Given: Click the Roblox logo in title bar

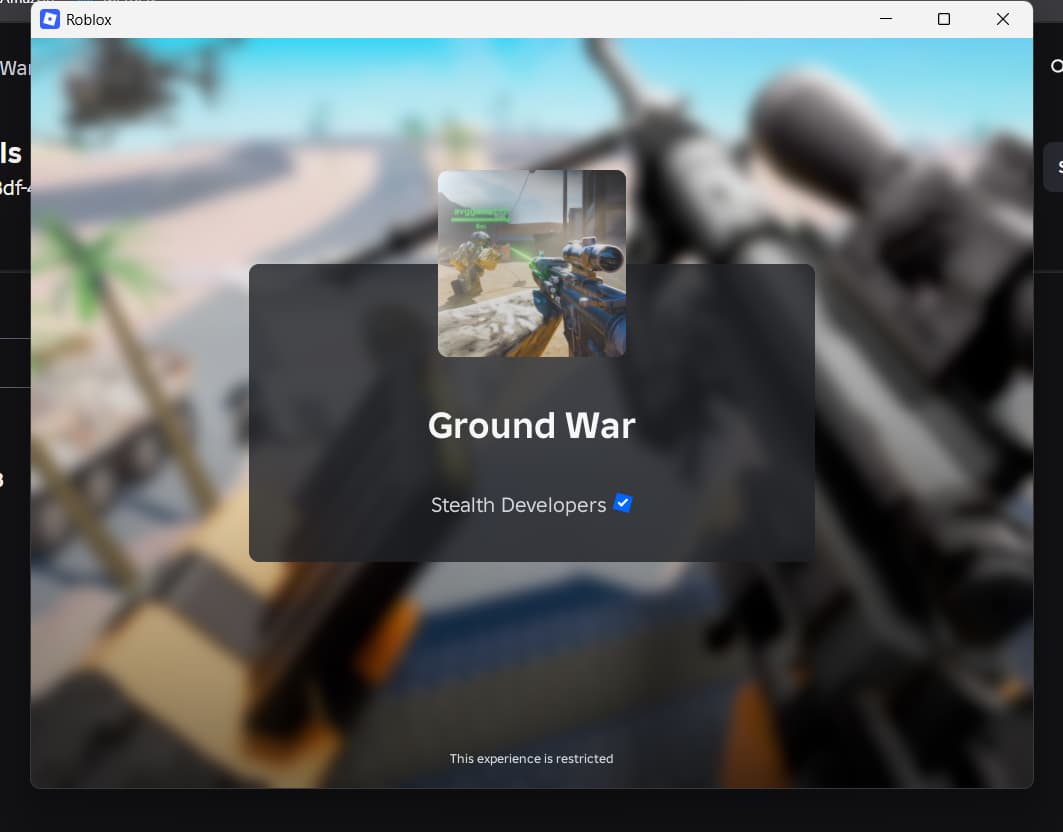Looking at the screenshot, I should pos(50,20).
